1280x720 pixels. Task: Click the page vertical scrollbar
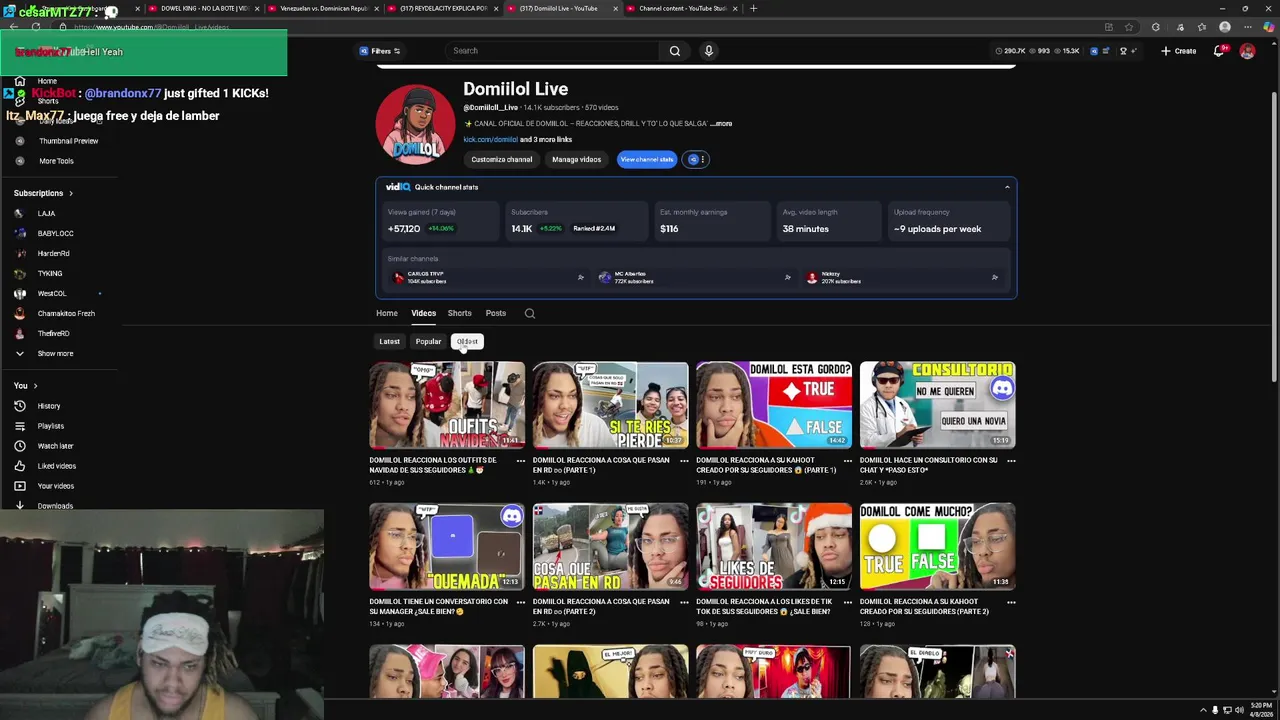(1273, 235)
